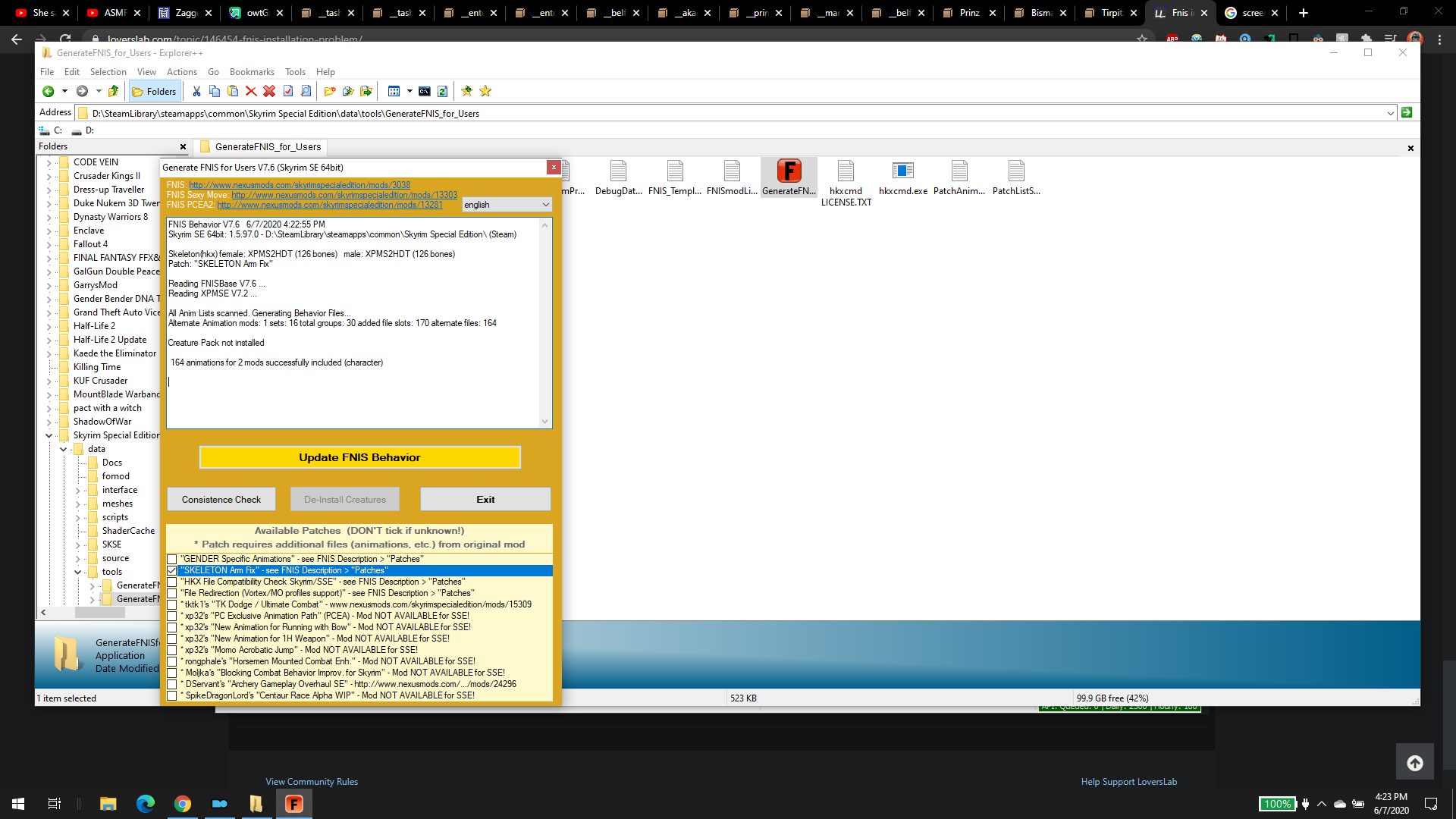Viewport: 1456px width, 819px height.
Task: Open the english language dropdown
Action: coord(507,205)
